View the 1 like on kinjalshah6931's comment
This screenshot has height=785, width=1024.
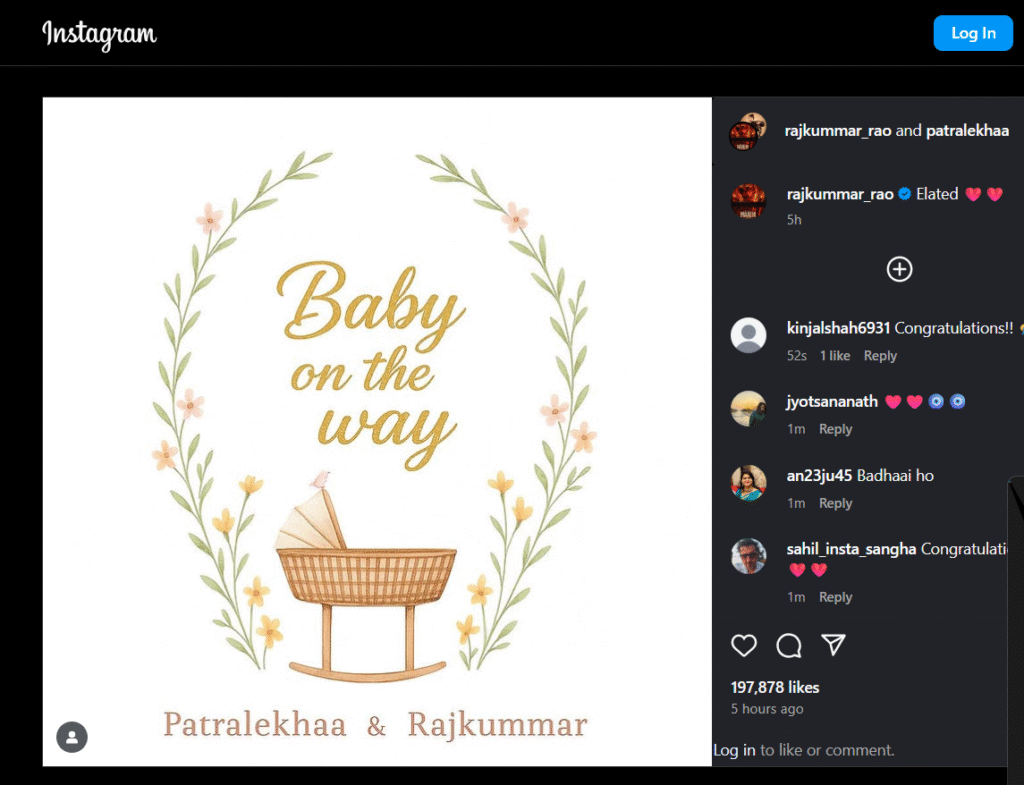pos(835,356)
